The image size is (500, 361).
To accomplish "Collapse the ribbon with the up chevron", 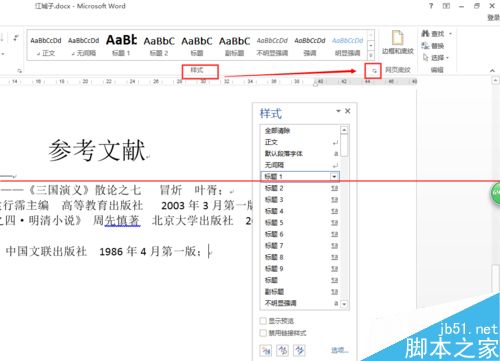I will tap(492, 70).
